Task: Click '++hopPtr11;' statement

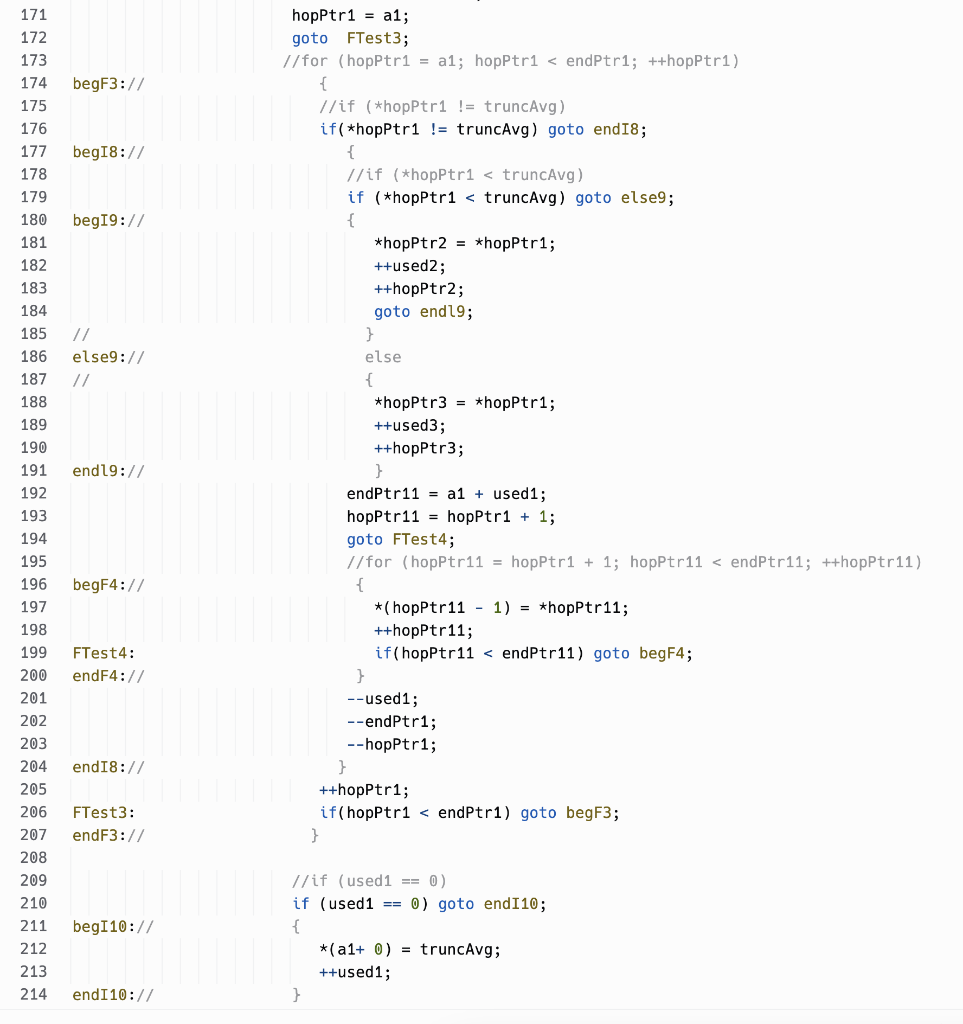Action: tap(424, 631)
